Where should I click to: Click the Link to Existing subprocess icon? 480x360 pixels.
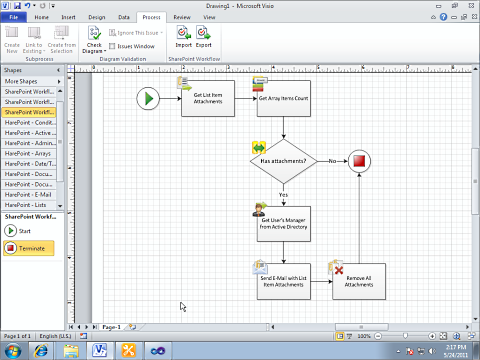[x=34, y=33]
